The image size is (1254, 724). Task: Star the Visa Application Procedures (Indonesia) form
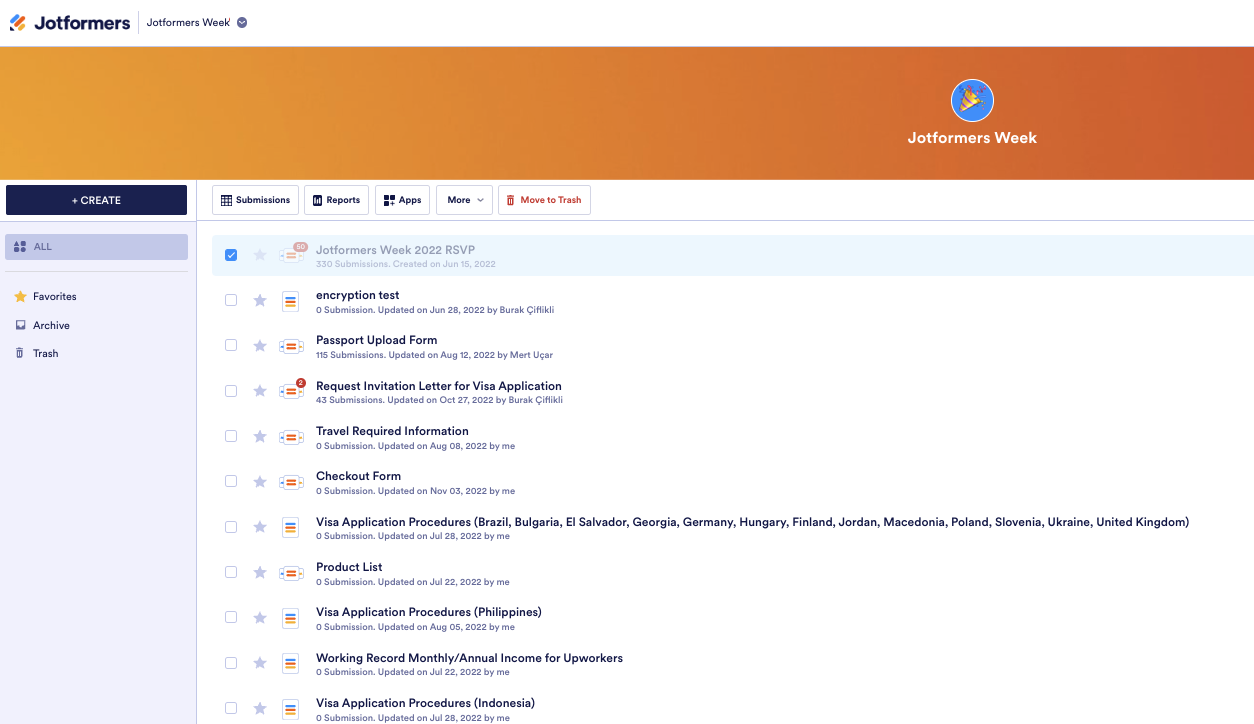tap(260, 708)
